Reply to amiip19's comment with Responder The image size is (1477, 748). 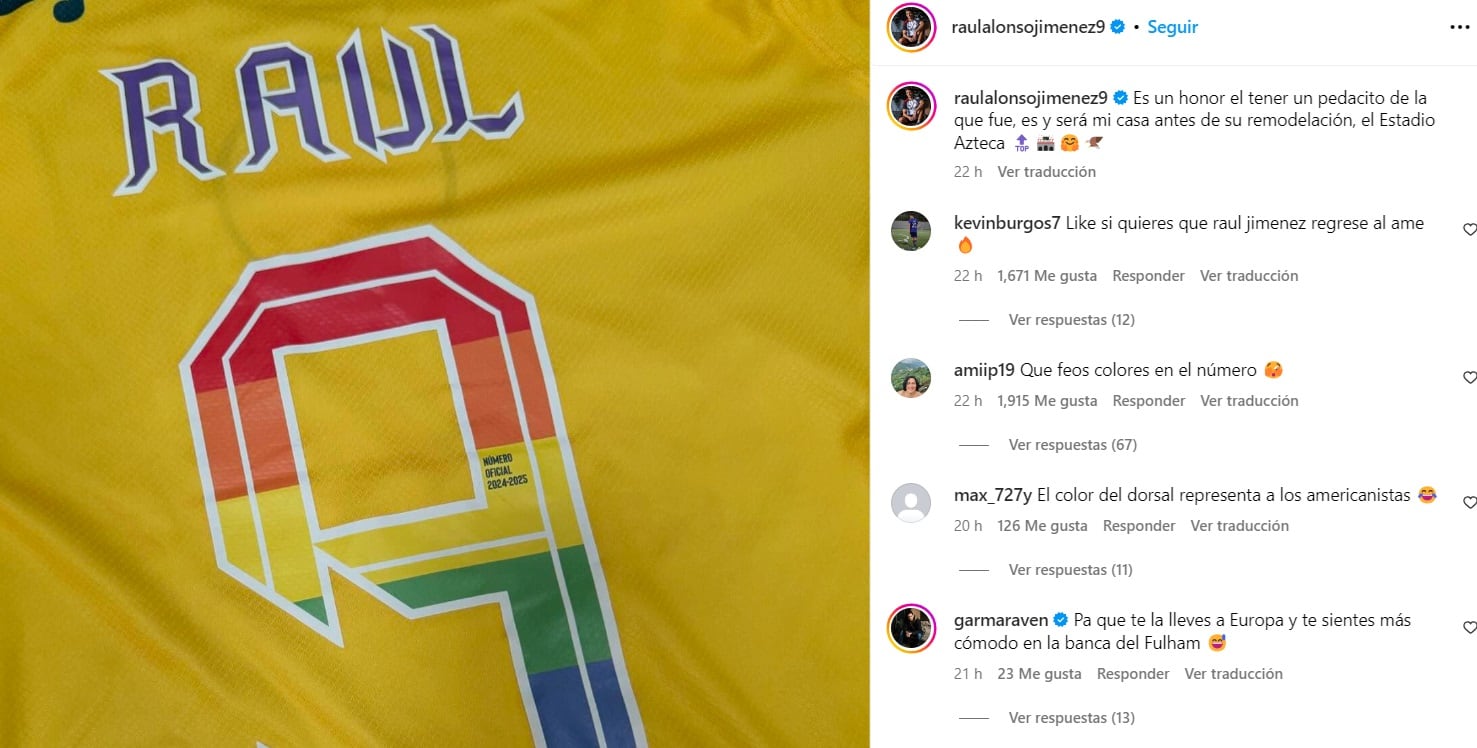tap(1148, 401)
